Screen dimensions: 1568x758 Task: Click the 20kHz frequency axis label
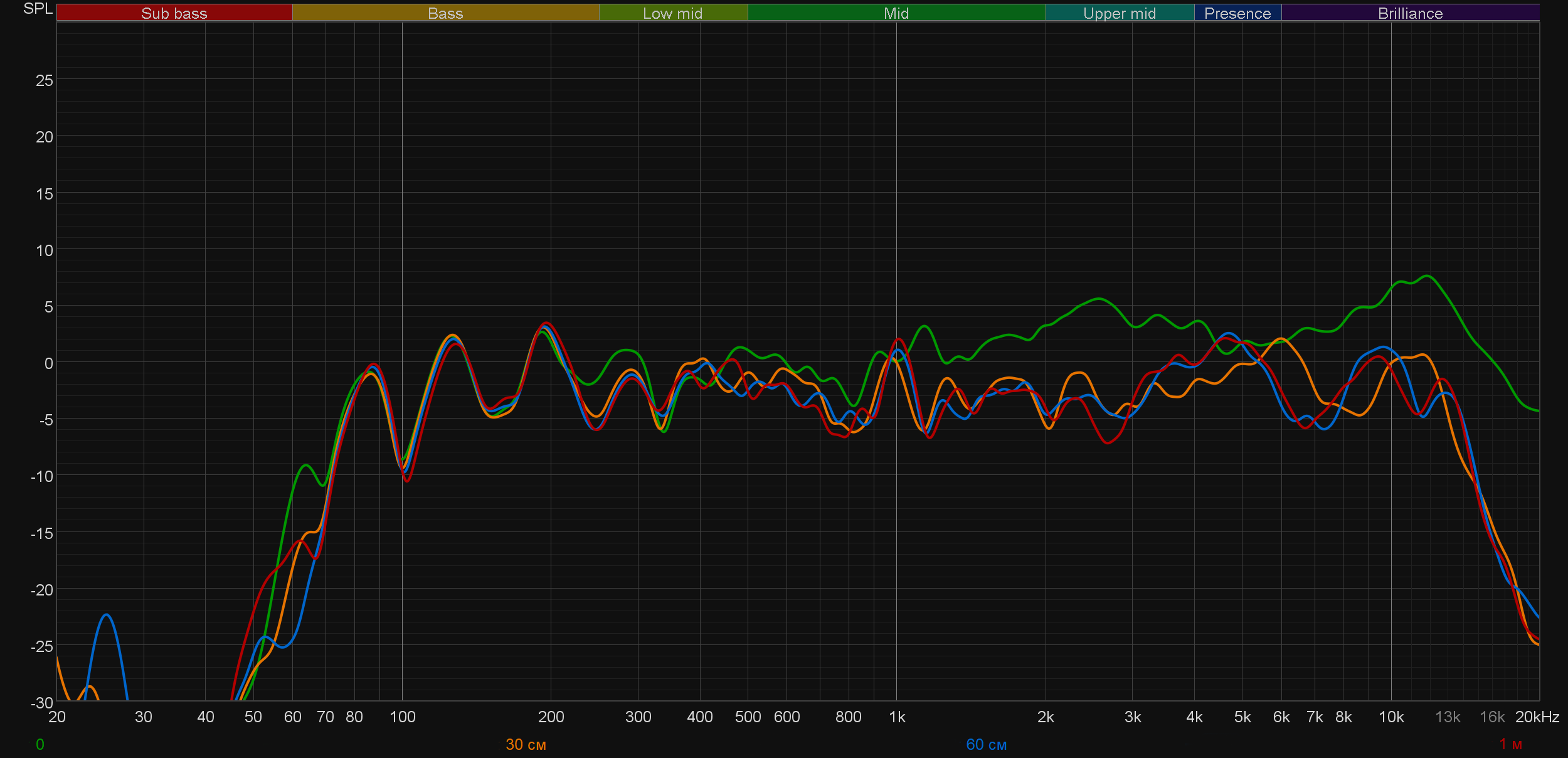coord(1537,717)
